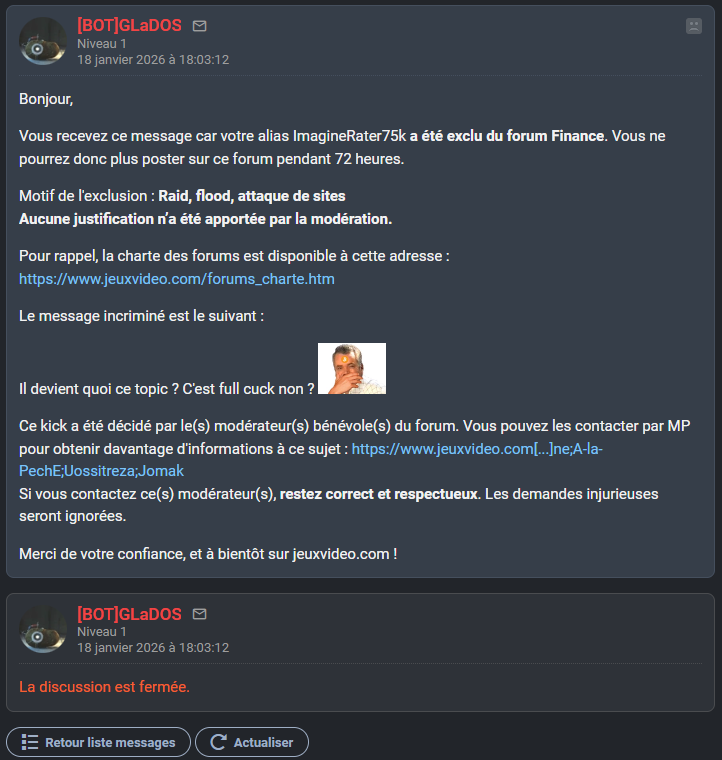Open the GLaDOS avatar in the second message

[x=44, y=630]
